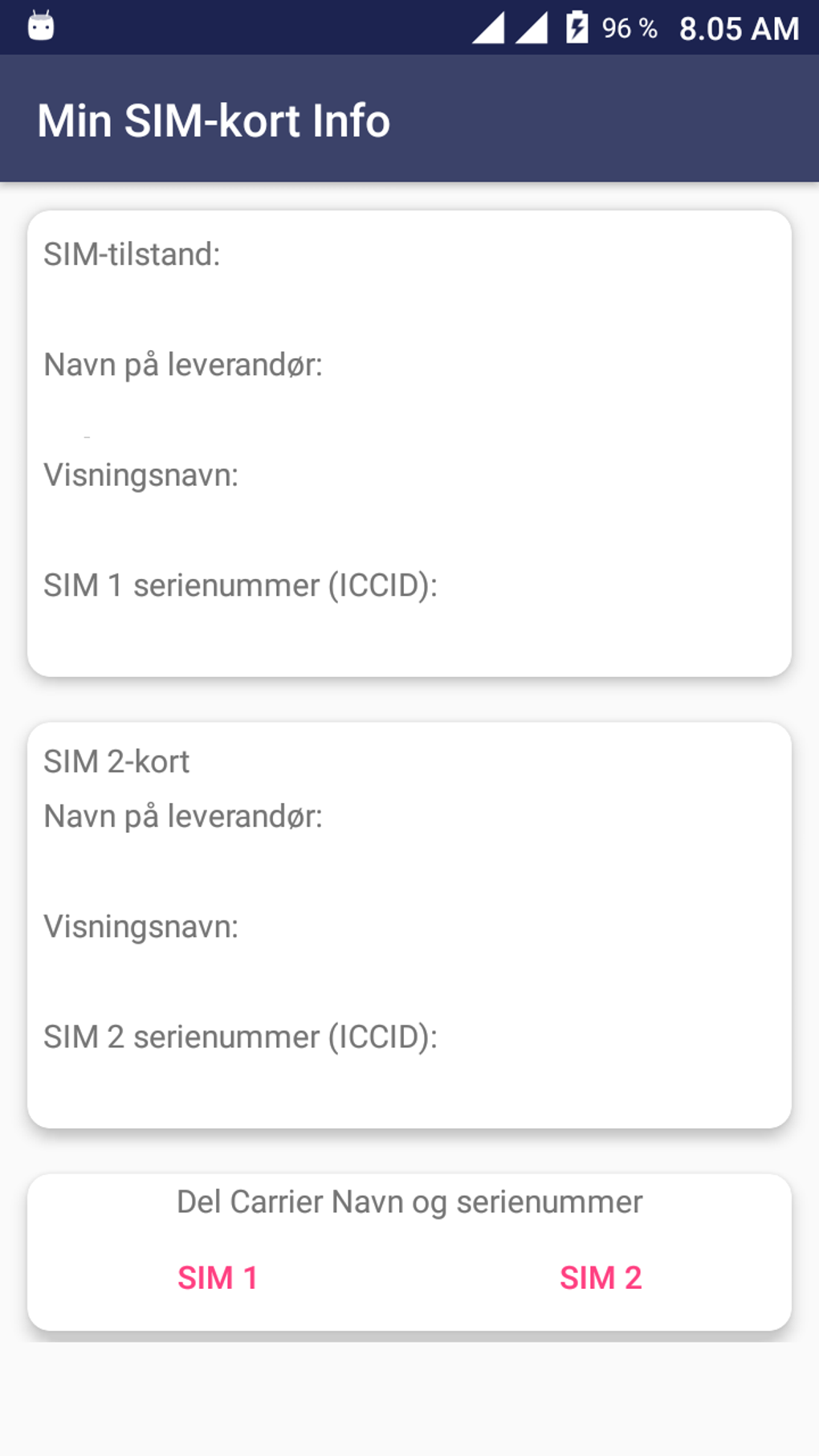
Task: Share SIM 1 carrier name and serial
Action: pyautogui.click(x=218, y=1278)
